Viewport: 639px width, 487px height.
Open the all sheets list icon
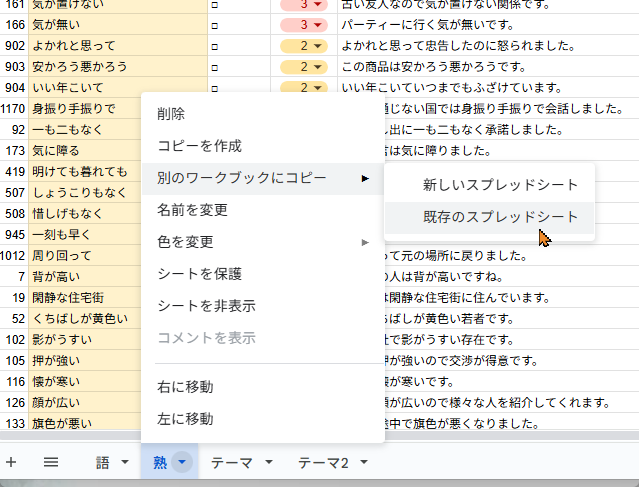[51, 462]
